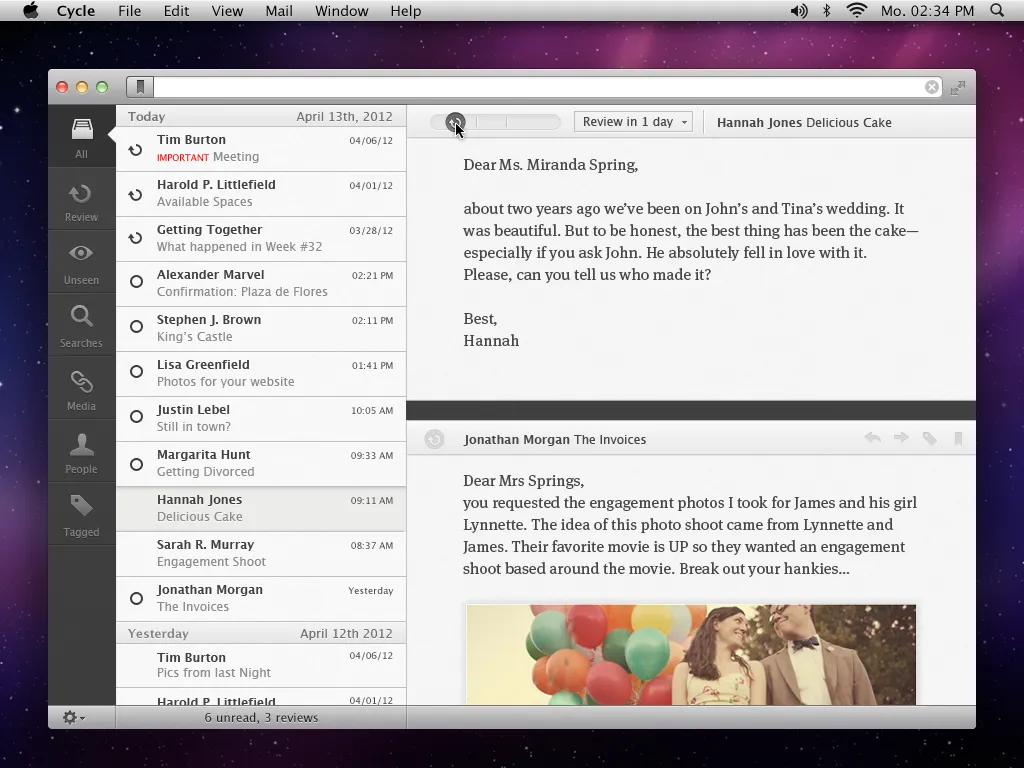The width and height of the screenshot is (1024, 768).
Task: Open the File menu
Action: tap(129, 11)
